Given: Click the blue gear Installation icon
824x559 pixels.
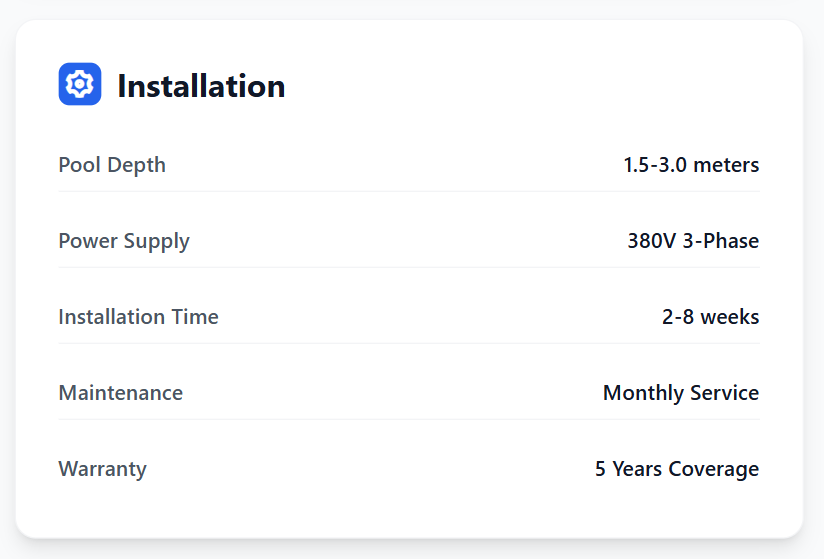Looking at the screenshot, I should pos(80,85).
